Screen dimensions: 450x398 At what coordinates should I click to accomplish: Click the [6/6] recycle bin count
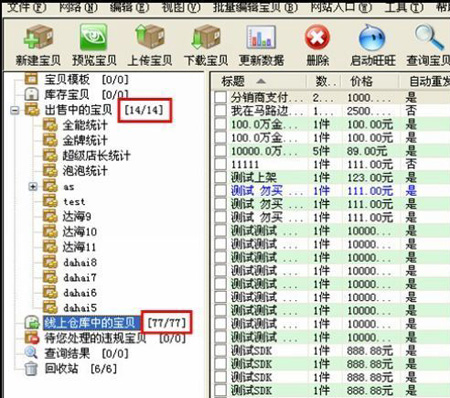tap(104, 369)
